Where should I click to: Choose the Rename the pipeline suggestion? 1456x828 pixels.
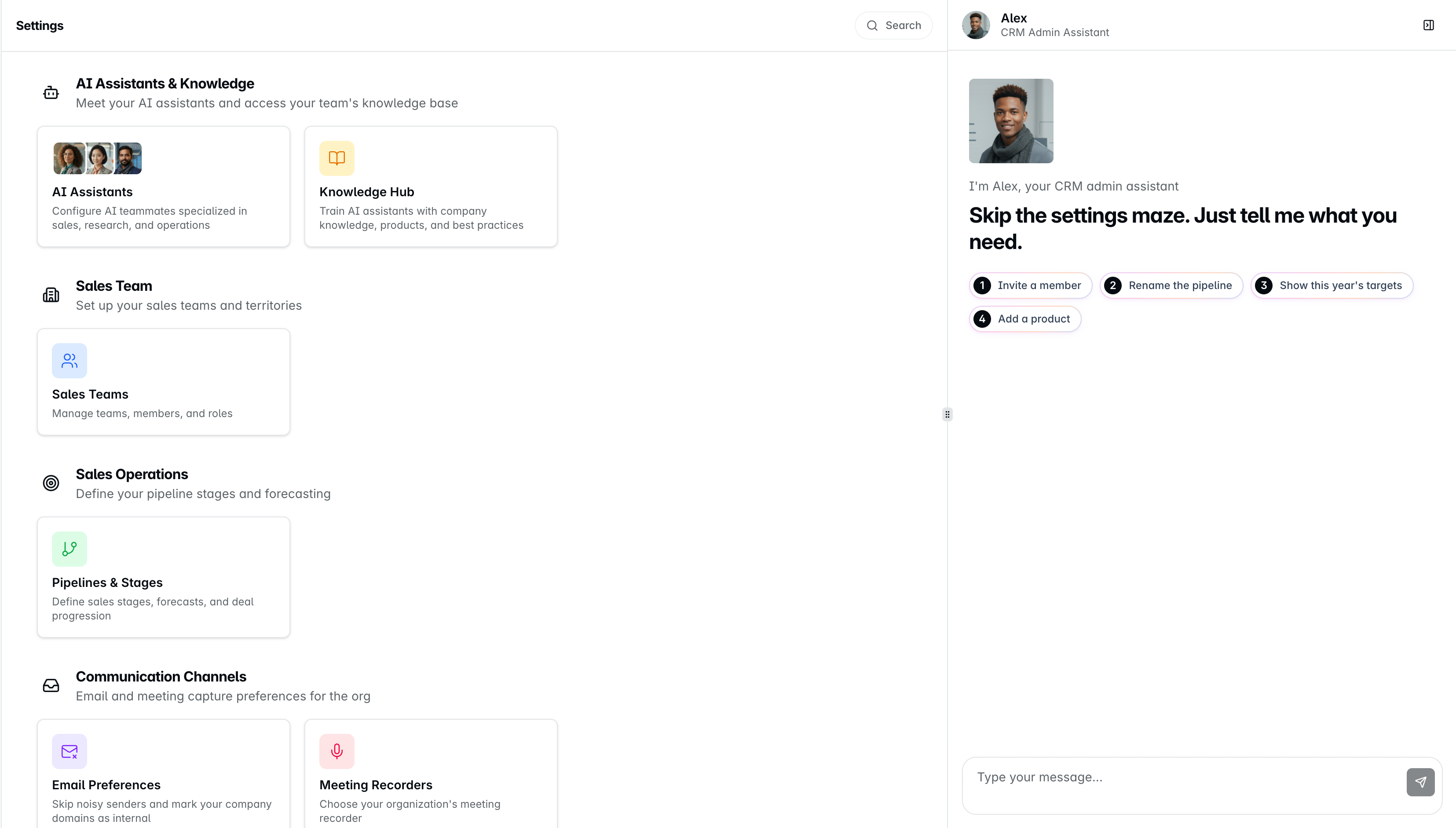tap(1171, 286)
